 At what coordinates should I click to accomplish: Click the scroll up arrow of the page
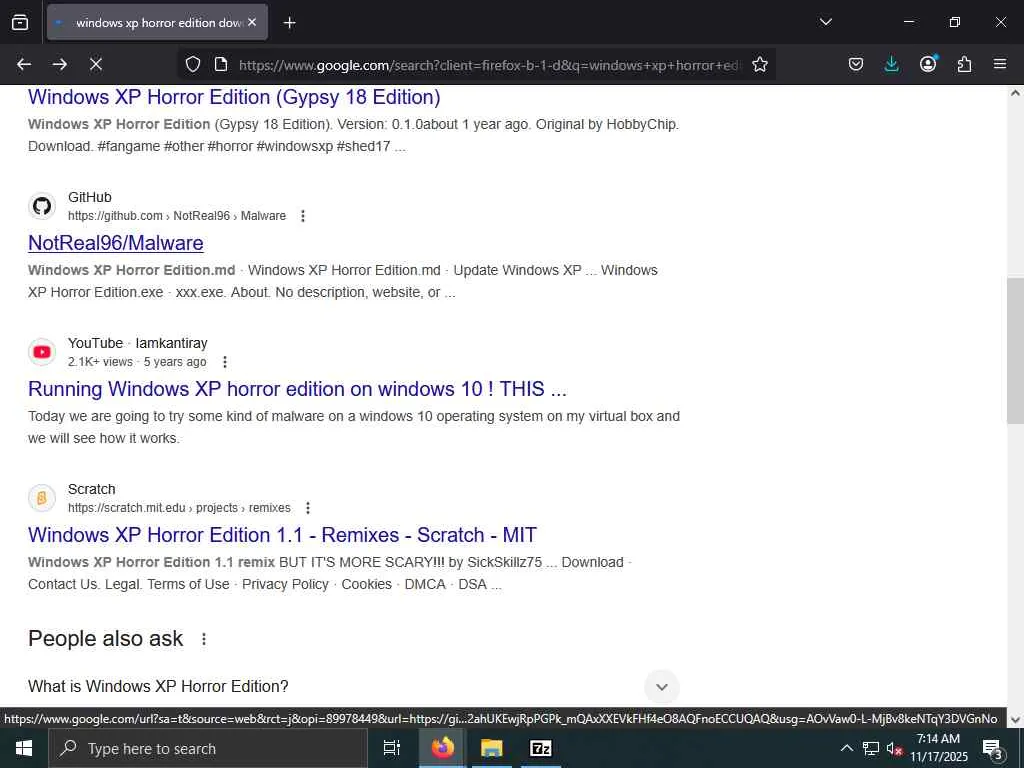click(1015, 93)
